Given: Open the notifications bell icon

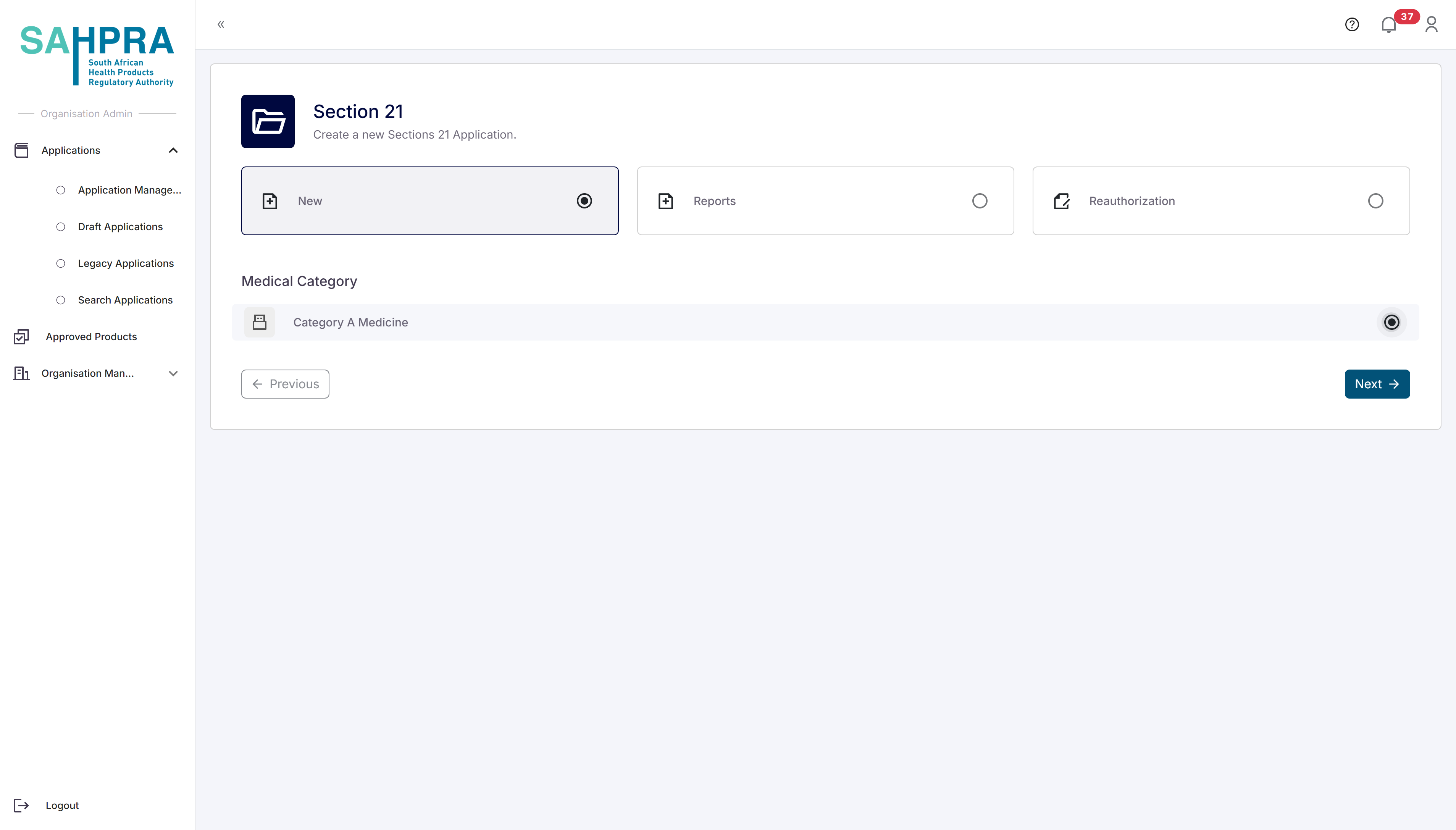Looking at the screenshot, I should pyautogui.click(x=1389, y=25).
